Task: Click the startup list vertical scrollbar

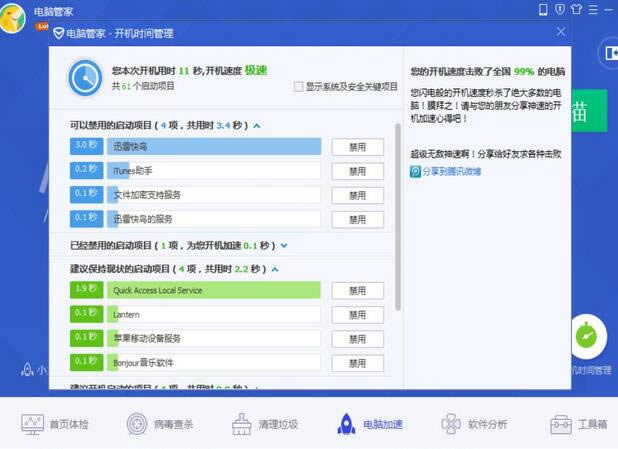Action: click(x=398, y=217)
